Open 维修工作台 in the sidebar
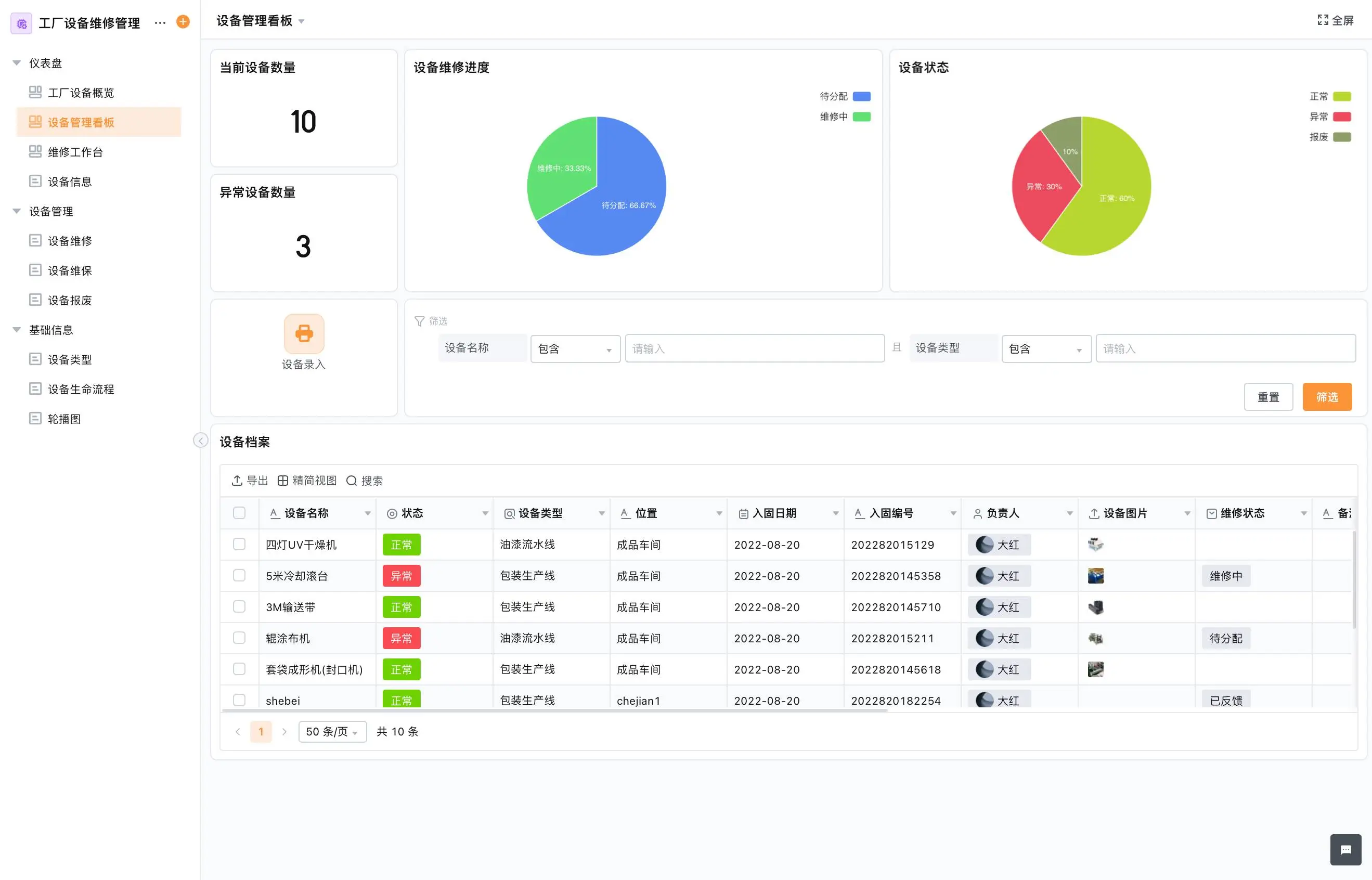This screenshot has width=1372, height=880. 75,152
